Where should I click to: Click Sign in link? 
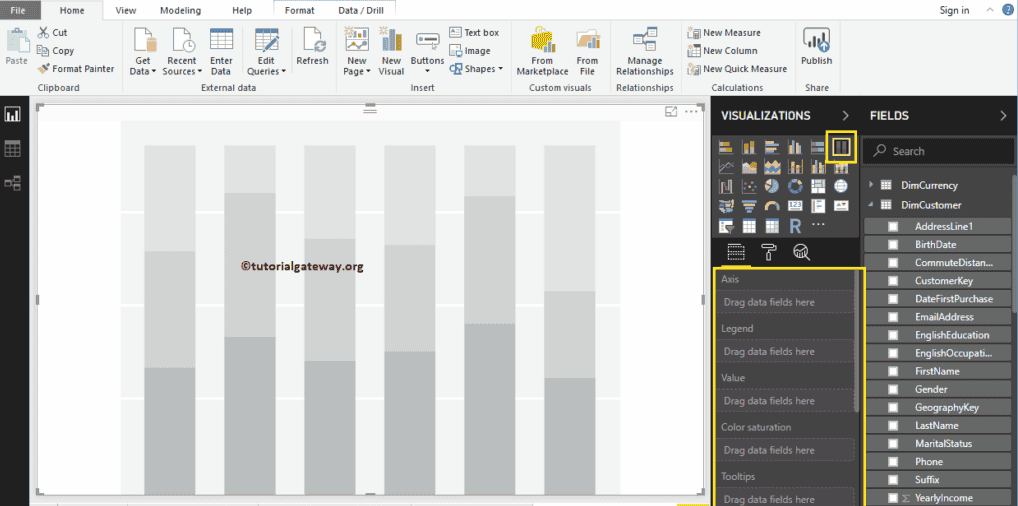tap(954, 10)
